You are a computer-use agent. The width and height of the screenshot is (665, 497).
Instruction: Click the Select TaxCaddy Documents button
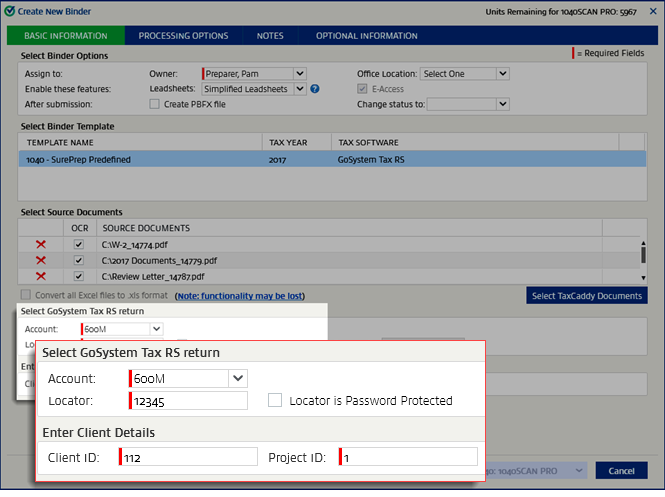[x=587, y=296]
